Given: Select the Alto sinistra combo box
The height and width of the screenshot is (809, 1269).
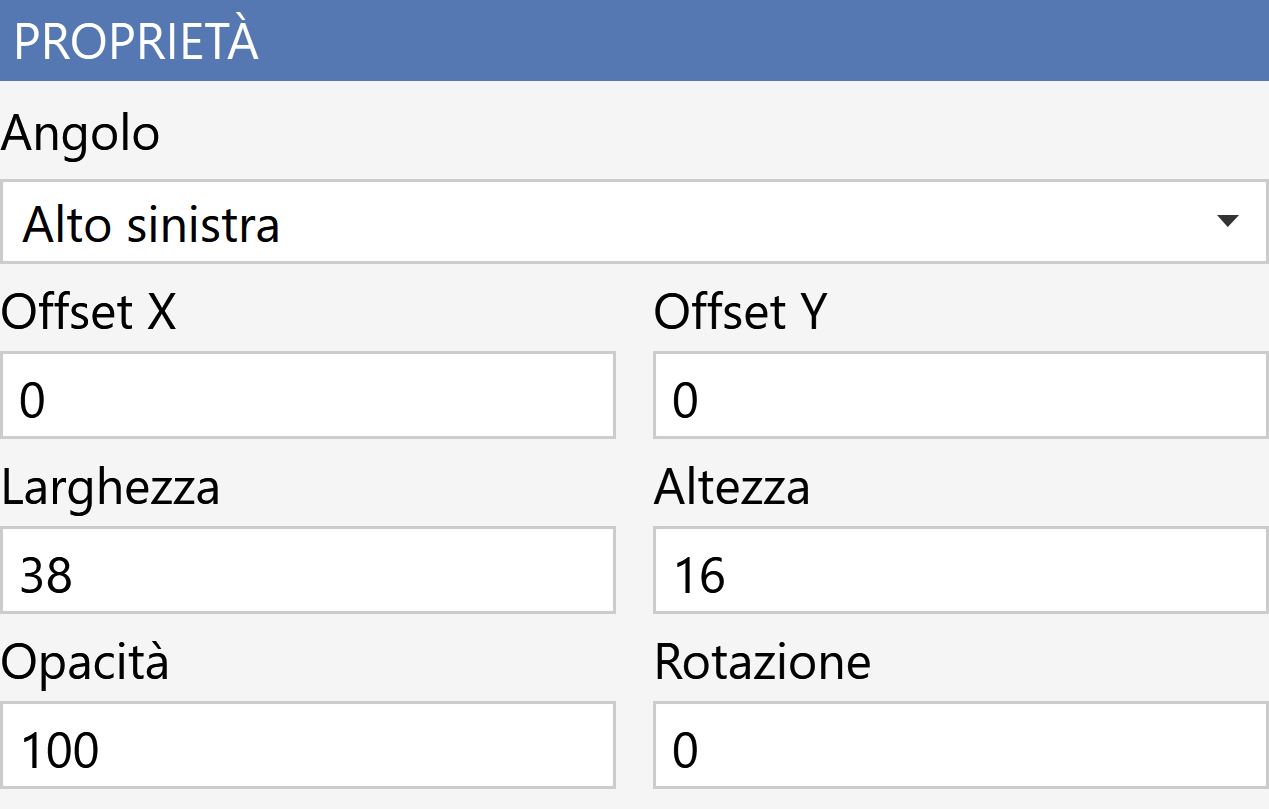Looking at the screenshot, I should pyautogui.click(x=634, y=222).
